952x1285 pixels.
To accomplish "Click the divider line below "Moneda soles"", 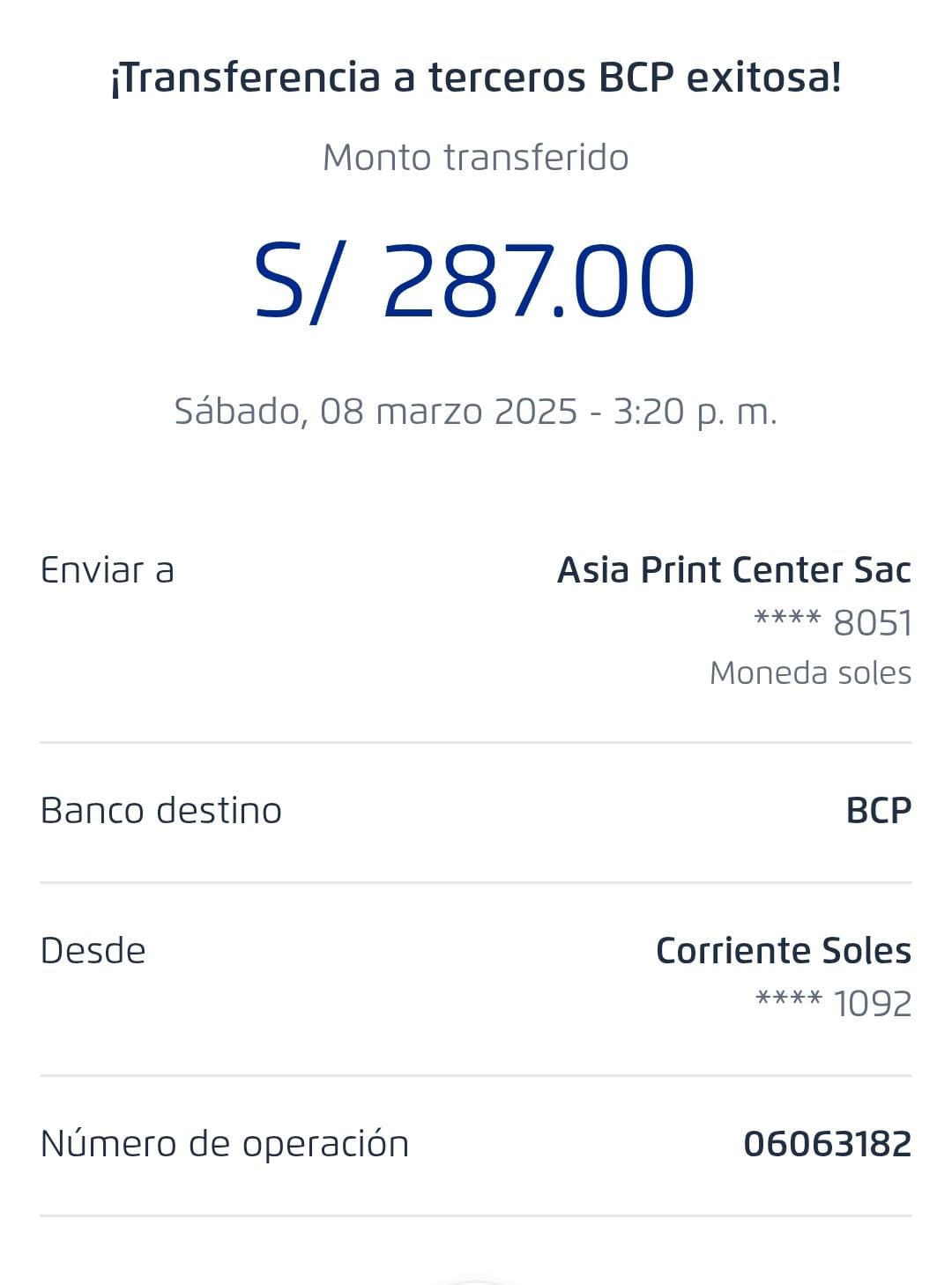I will tap(476, 742).
